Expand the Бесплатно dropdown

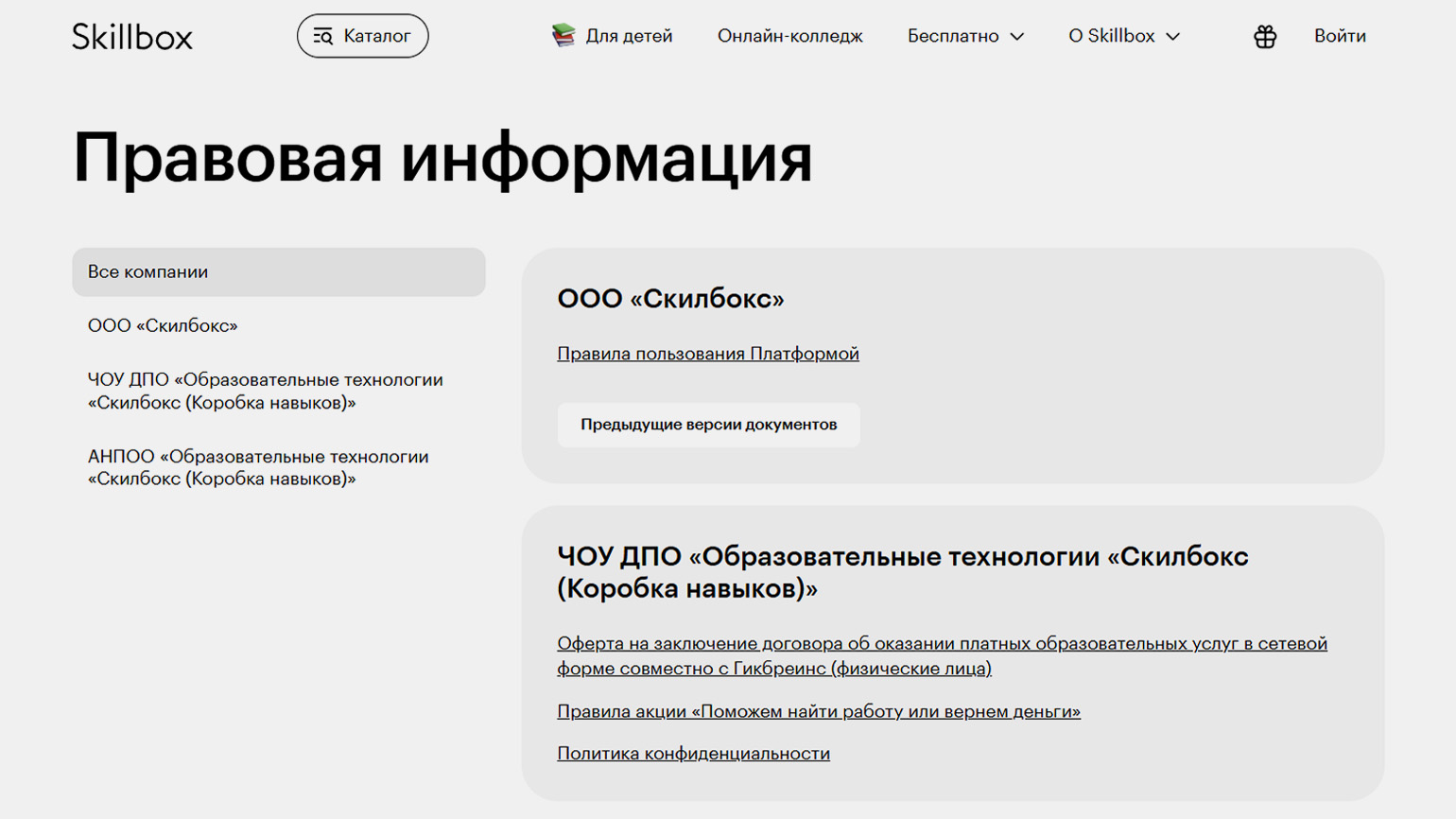(x=965, y=36)
